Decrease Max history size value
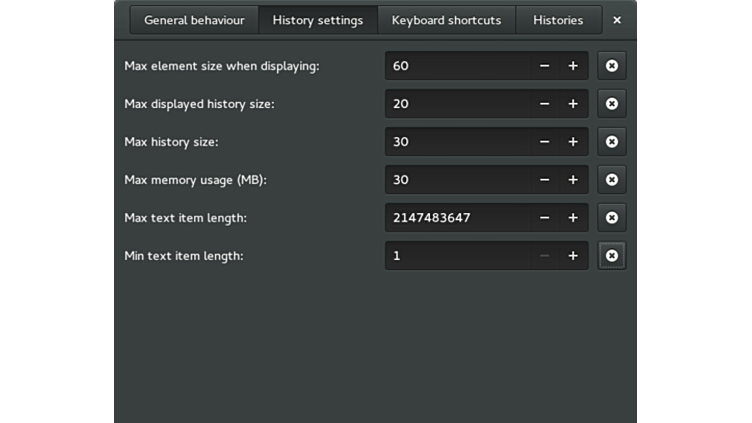 point(544,141)
